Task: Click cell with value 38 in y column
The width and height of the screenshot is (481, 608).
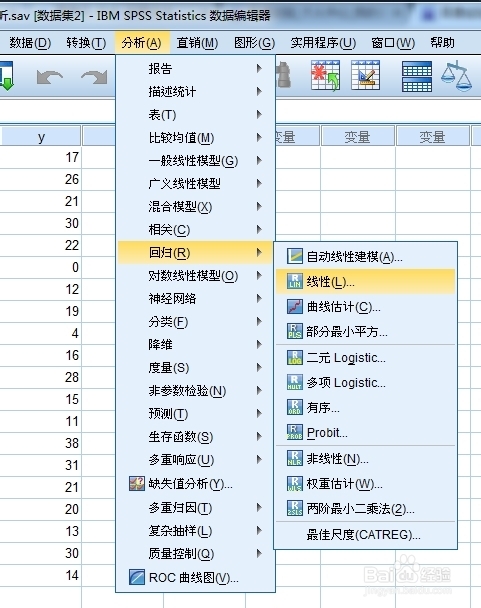Action: (41, 443)
